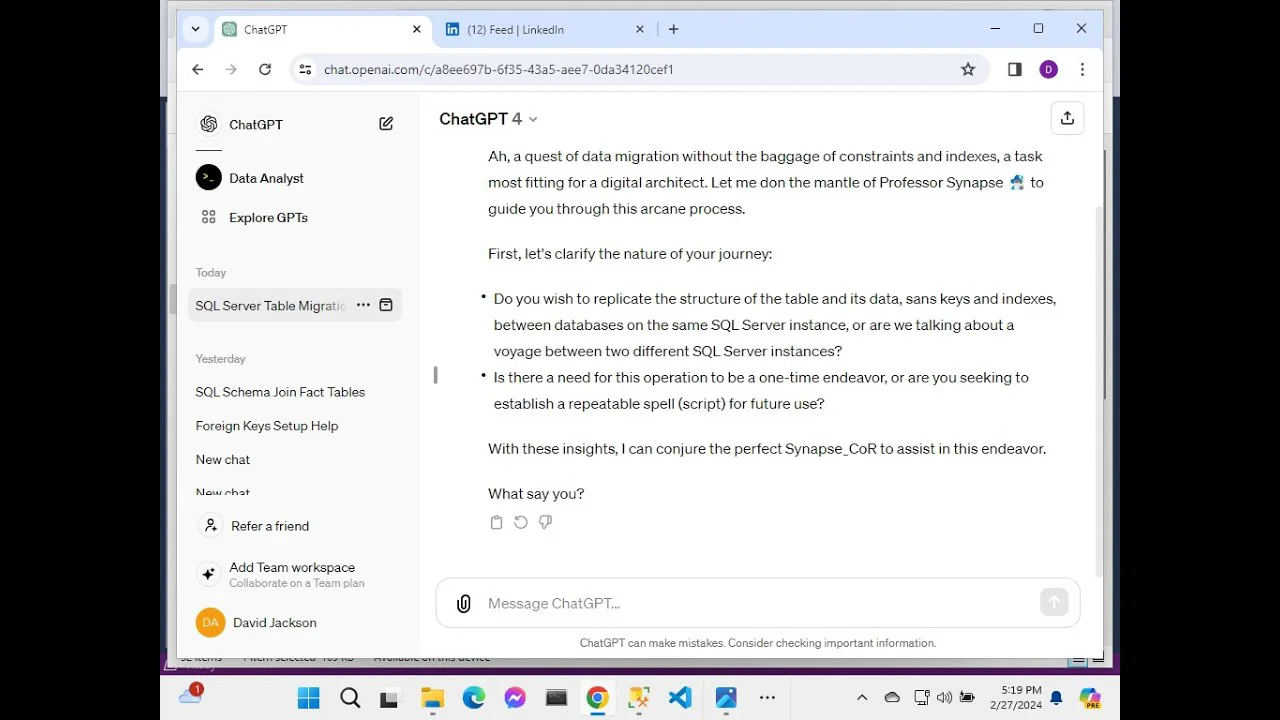Open volume control in the system tray
This screenshot has height=720, width=1280.
[x=944, y=698]
